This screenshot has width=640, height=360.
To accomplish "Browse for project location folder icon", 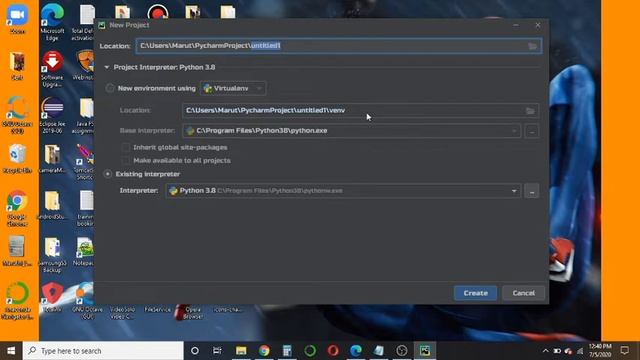I will pyautogui.click(x=532, y=46).
